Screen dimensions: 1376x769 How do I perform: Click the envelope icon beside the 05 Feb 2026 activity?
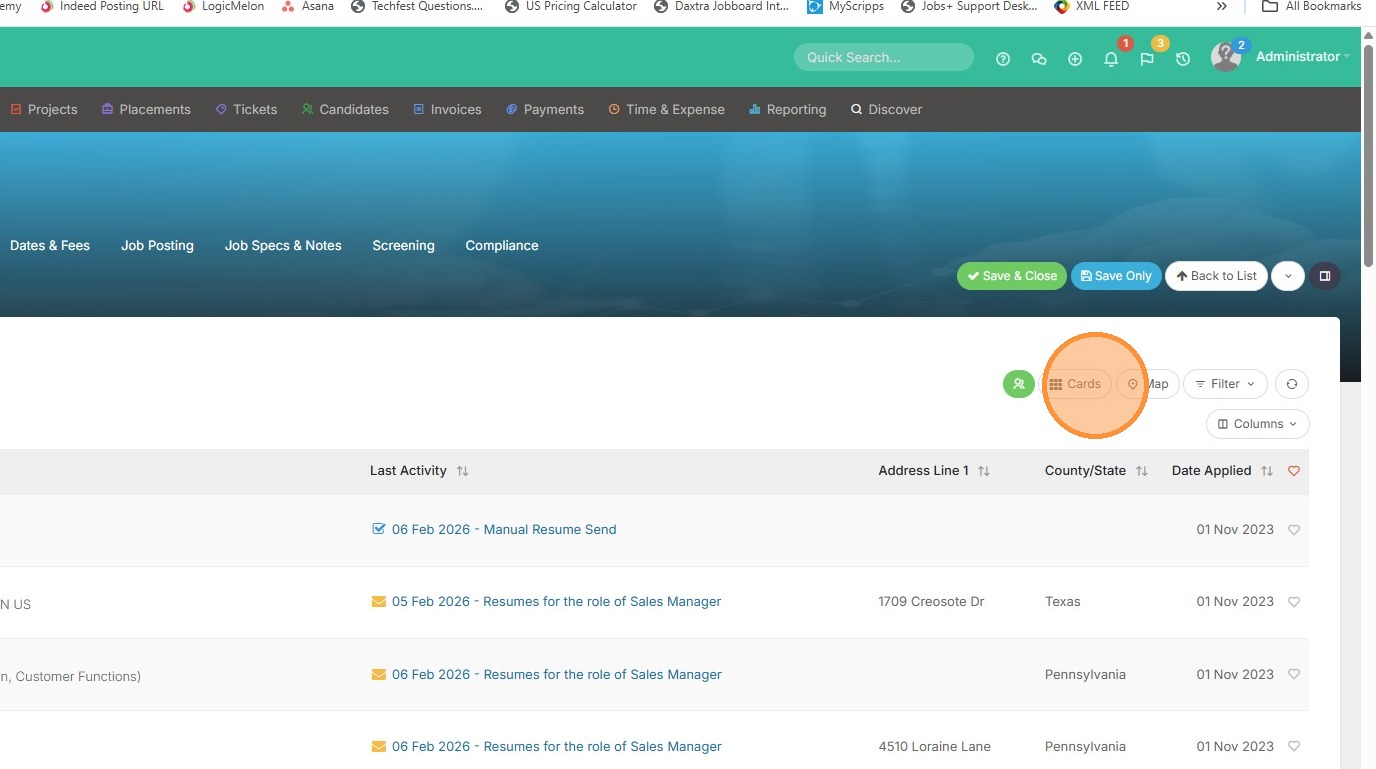tap(379, 602)
